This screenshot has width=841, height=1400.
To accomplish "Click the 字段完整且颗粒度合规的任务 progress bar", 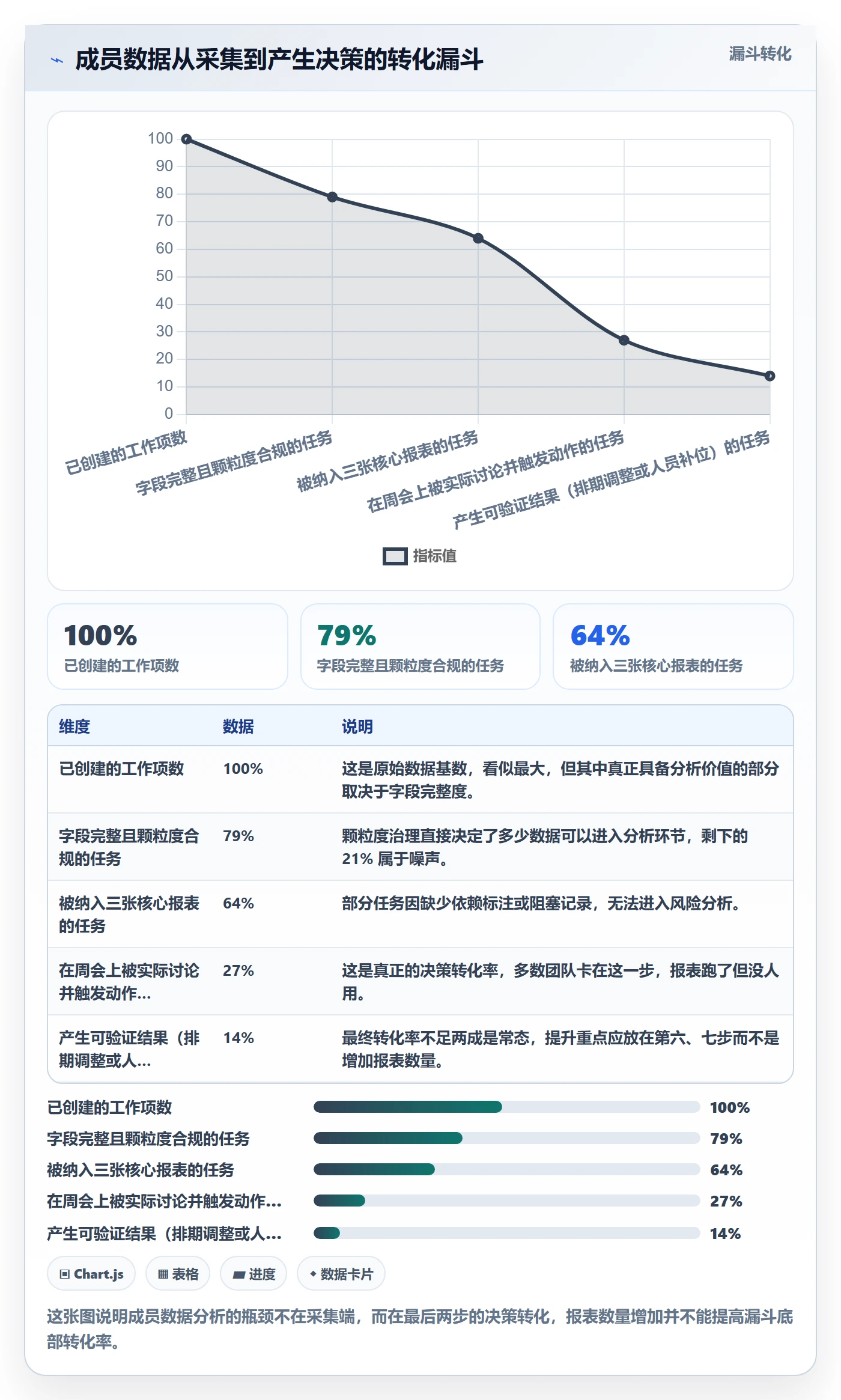I will [507, 1138].
